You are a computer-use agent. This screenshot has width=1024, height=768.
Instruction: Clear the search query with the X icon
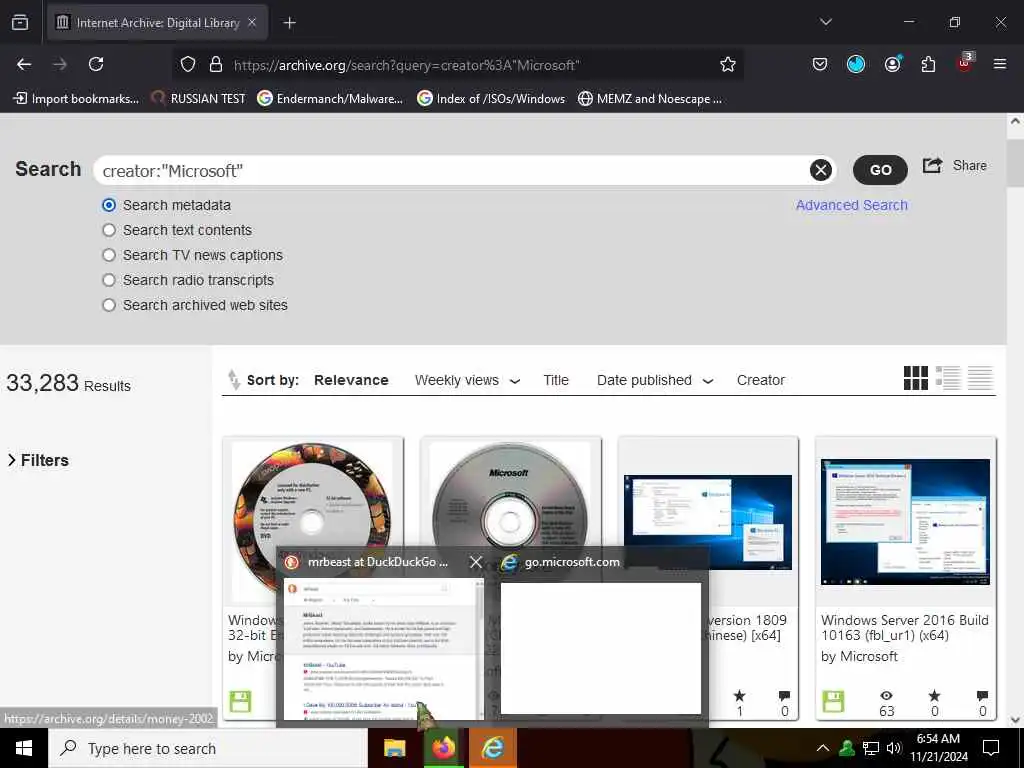pyautogui.click(x=821, y=170)
